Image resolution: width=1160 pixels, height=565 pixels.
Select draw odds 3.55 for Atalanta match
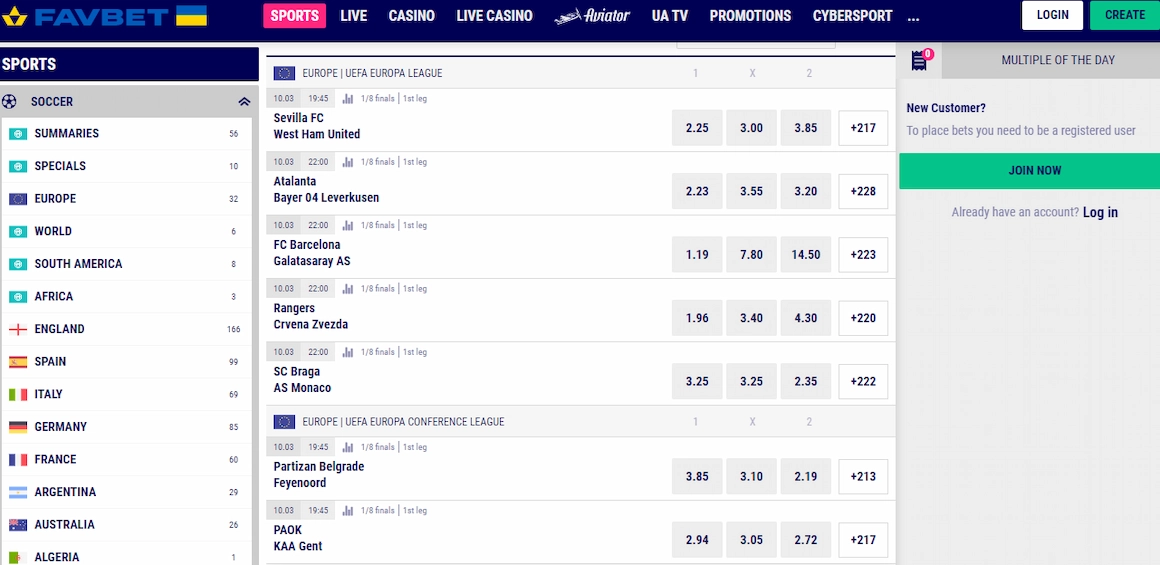click(751, 191)
